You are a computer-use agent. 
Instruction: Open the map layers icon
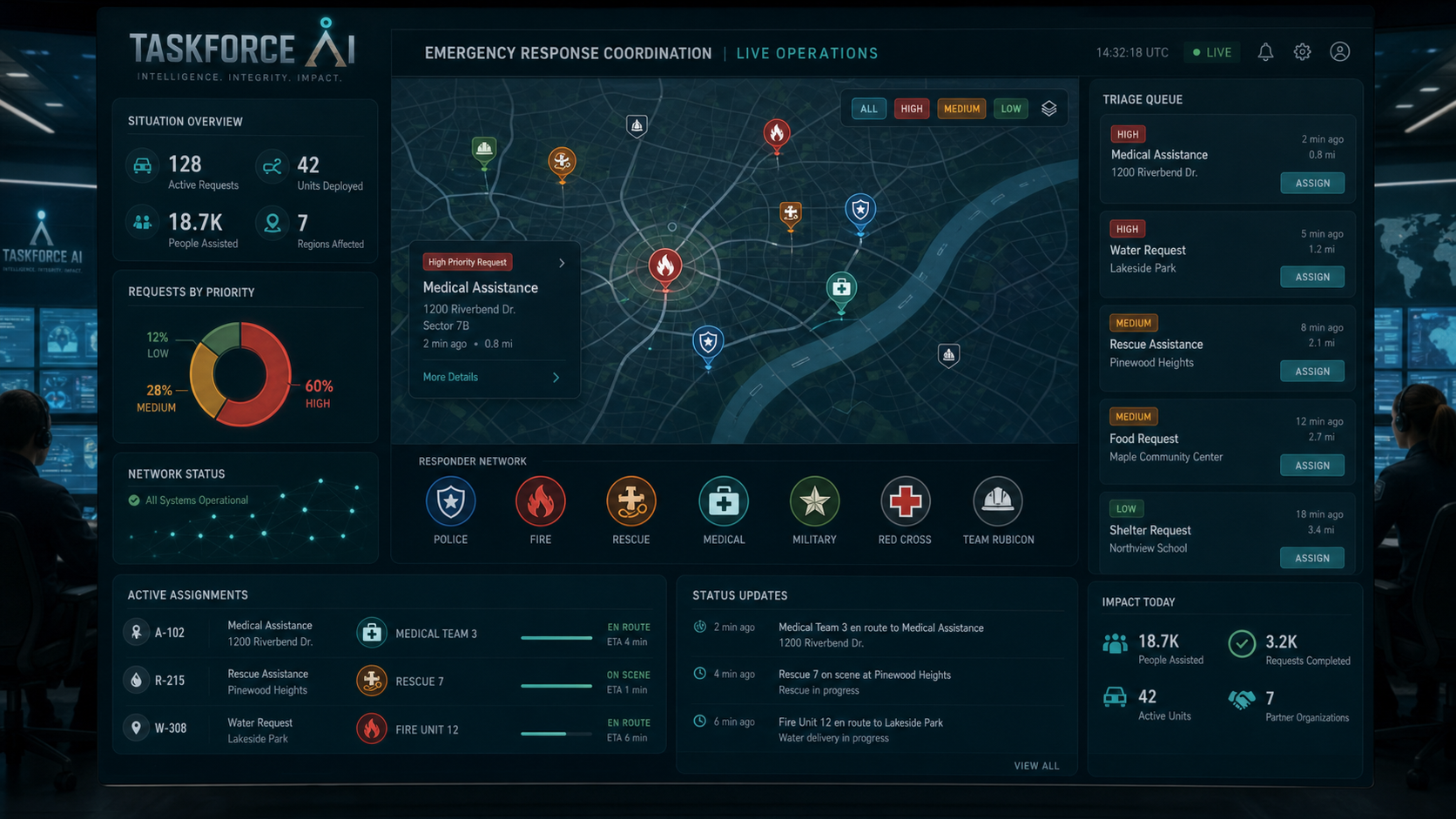click(x=1048, y=109)
